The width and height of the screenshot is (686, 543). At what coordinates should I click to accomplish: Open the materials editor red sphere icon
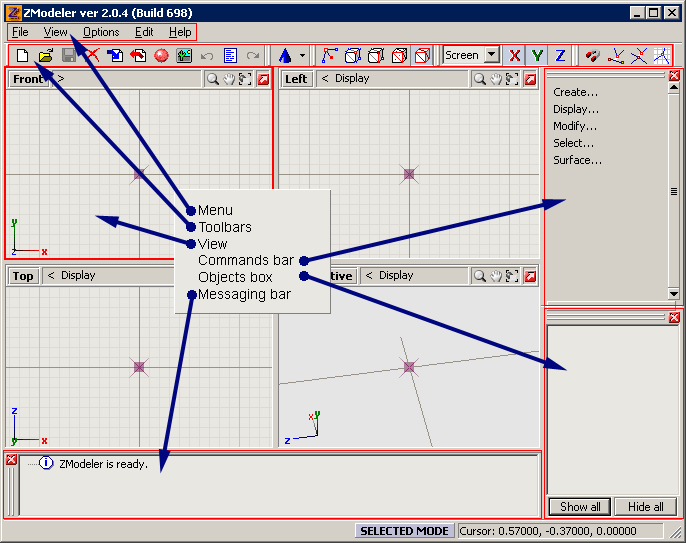(x=161, y=56)
